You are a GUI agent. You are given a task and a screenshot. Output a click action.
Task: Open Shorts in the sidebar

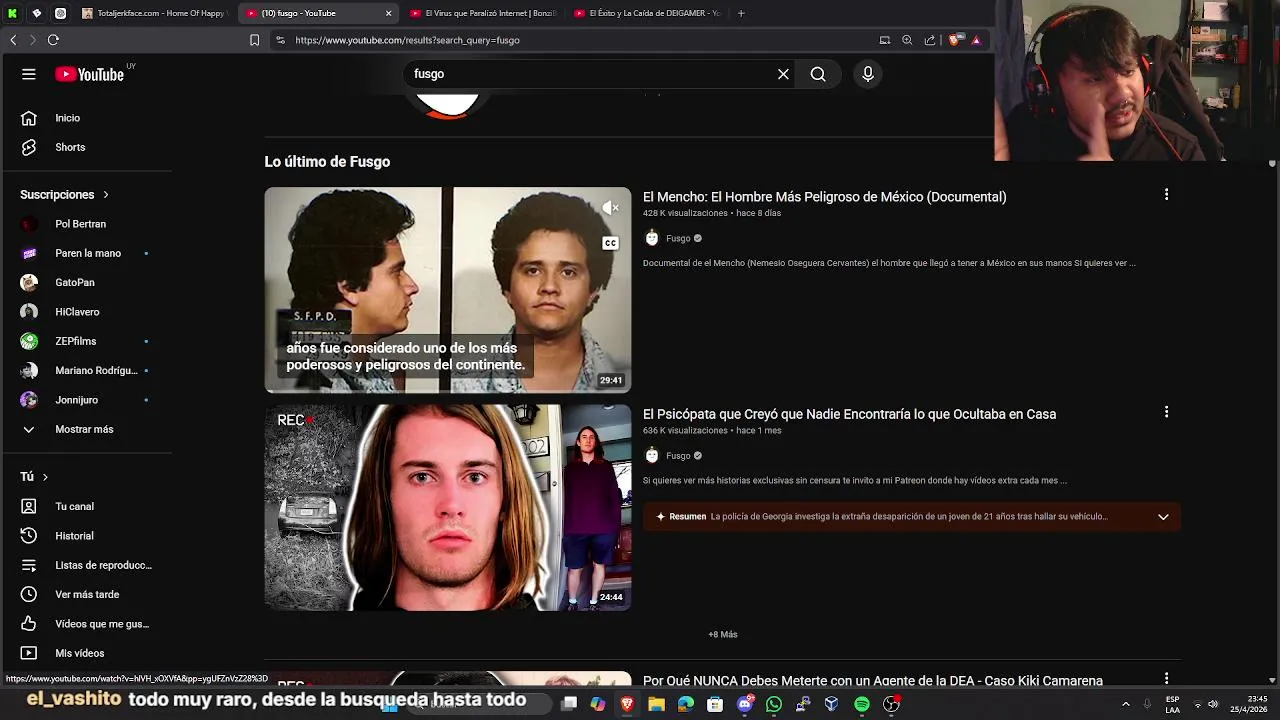[88, 147]
